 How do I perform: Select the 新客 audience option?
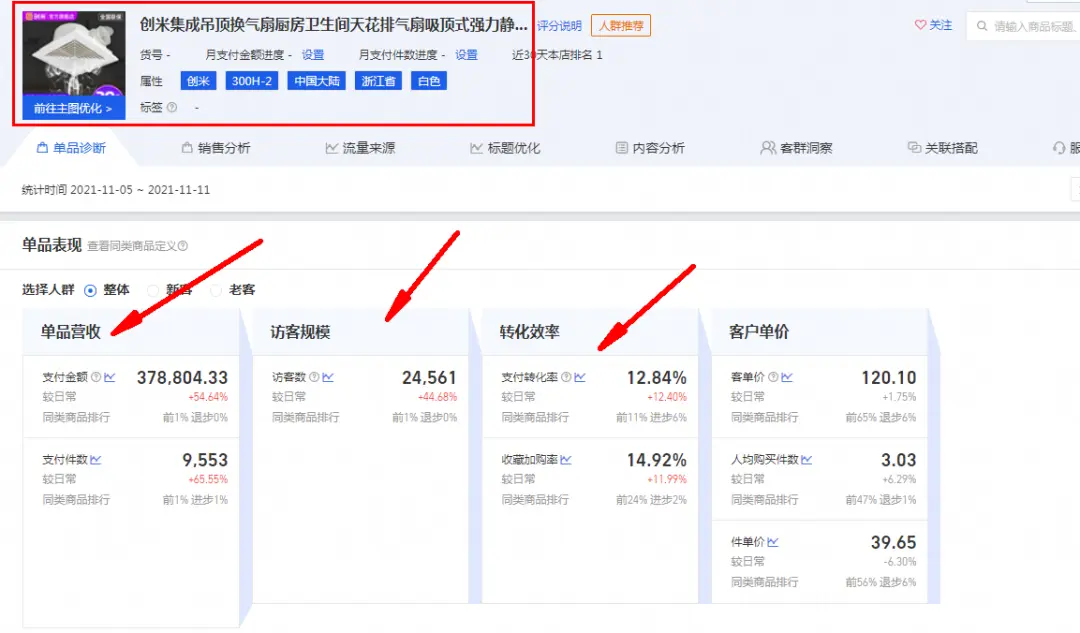(x=152, y=290)
